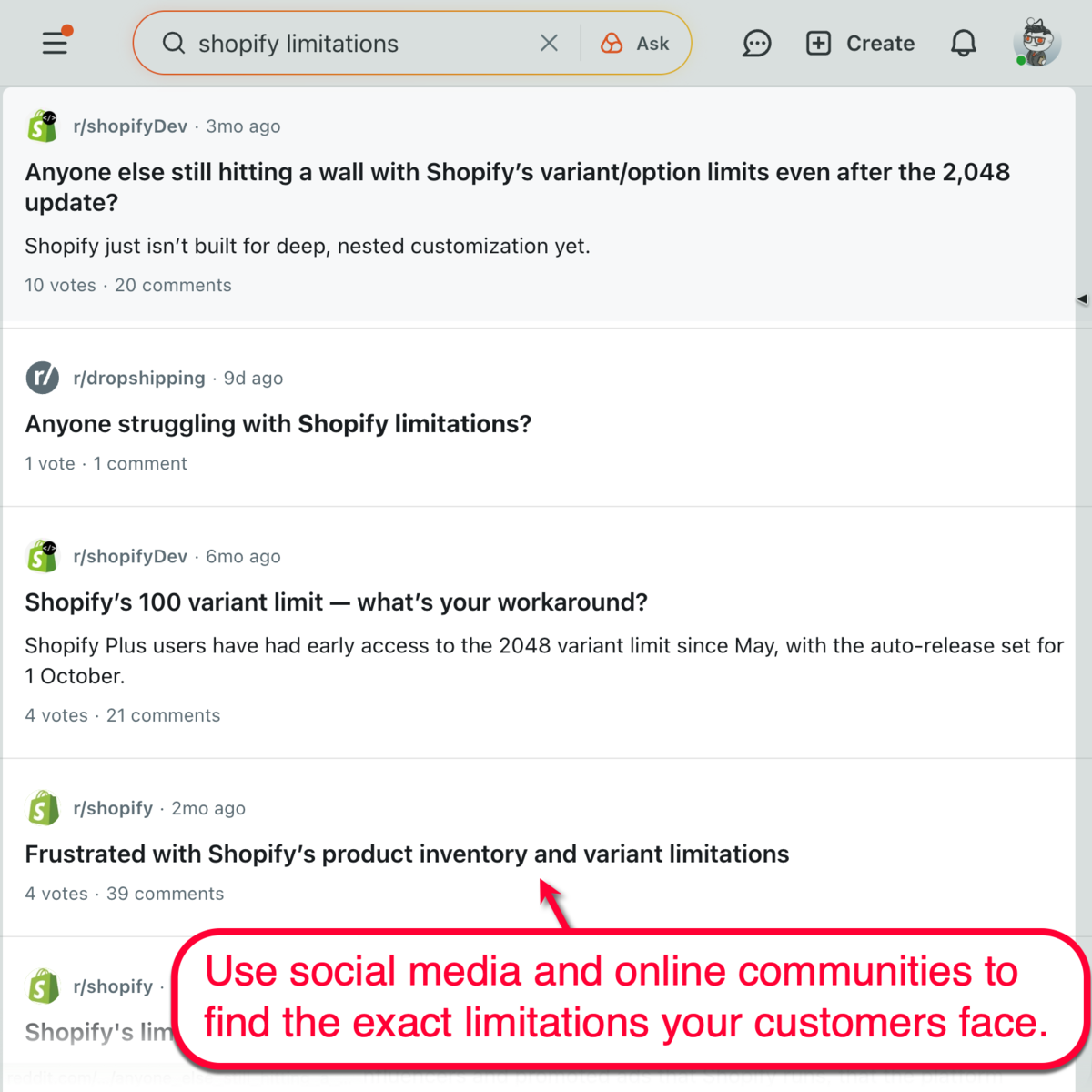View 21 comments on the variant limit workaround post
This screenshot has height=1092, width=1092.
pos(163,715)
